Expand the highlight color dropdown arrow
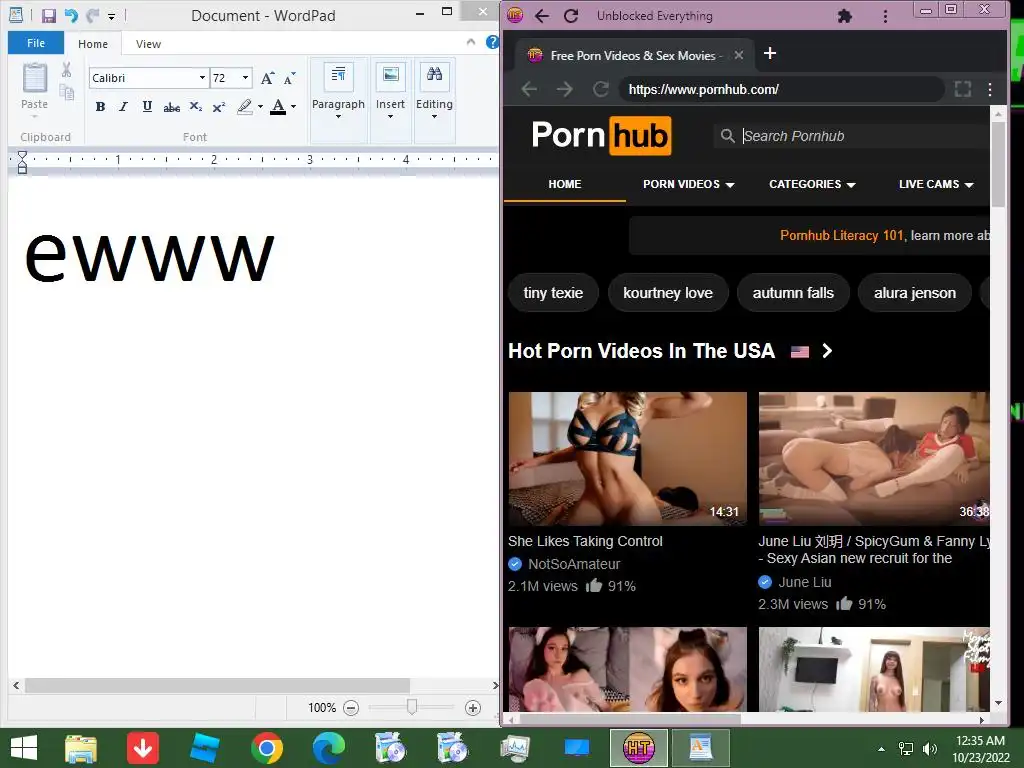The image size is (1024, 768). [x=261, y=106]
